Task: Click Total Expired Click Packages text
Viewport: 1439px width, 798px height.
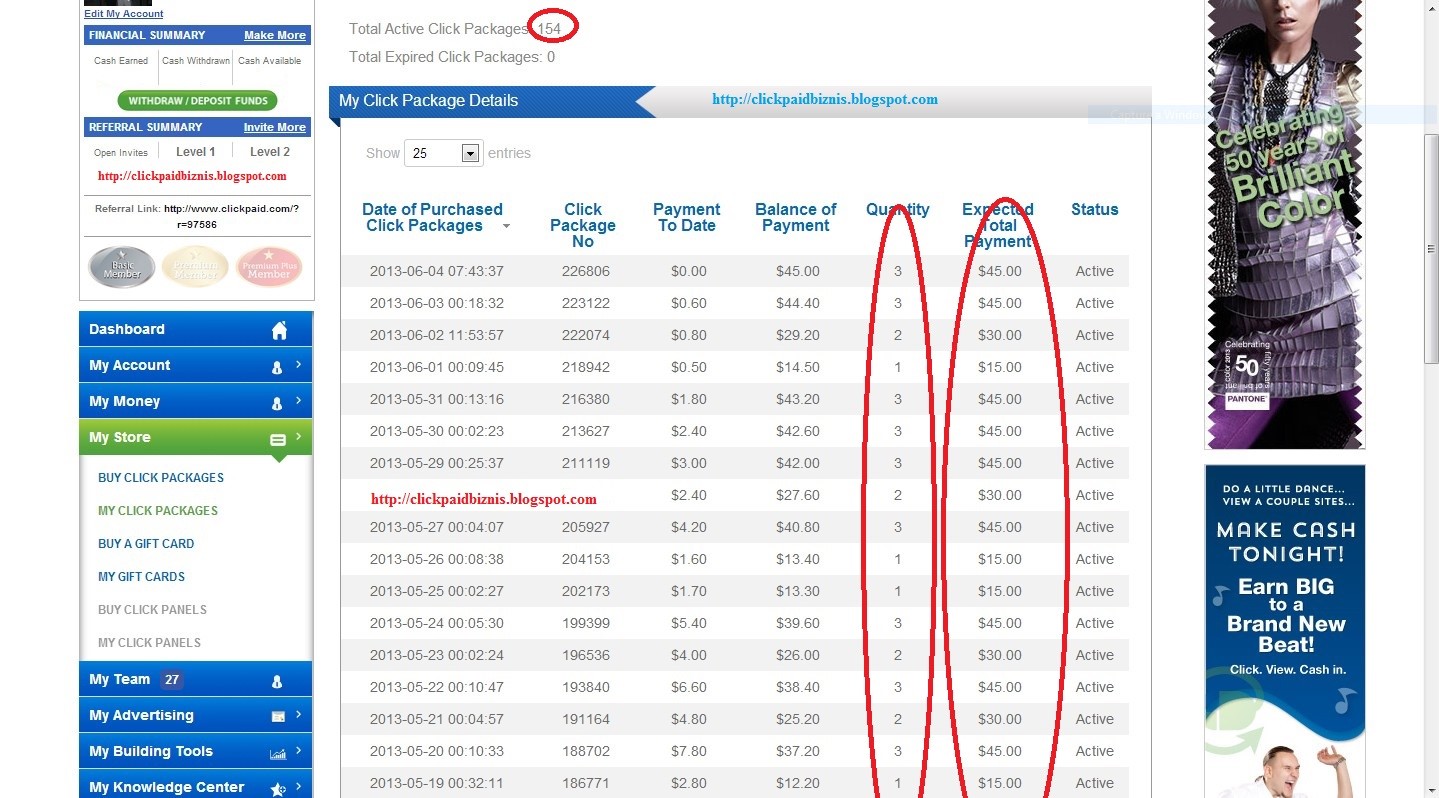Action: (452, 57)
